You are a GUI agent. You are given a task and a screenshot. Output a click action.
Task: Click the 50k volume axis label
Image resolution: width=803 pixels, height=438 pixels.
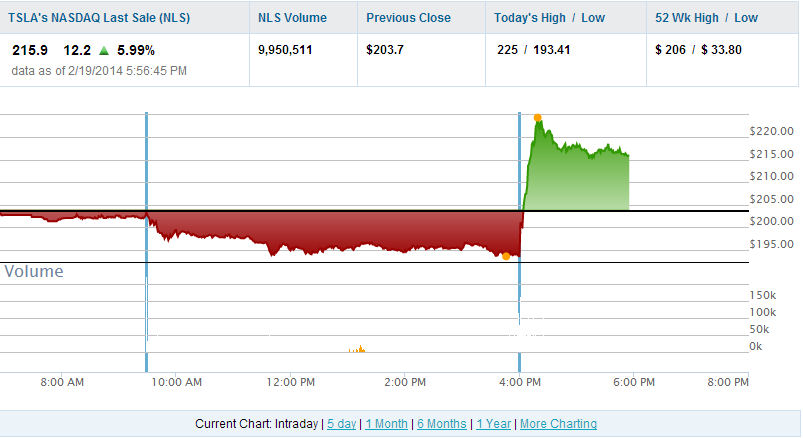click(759, 329)
